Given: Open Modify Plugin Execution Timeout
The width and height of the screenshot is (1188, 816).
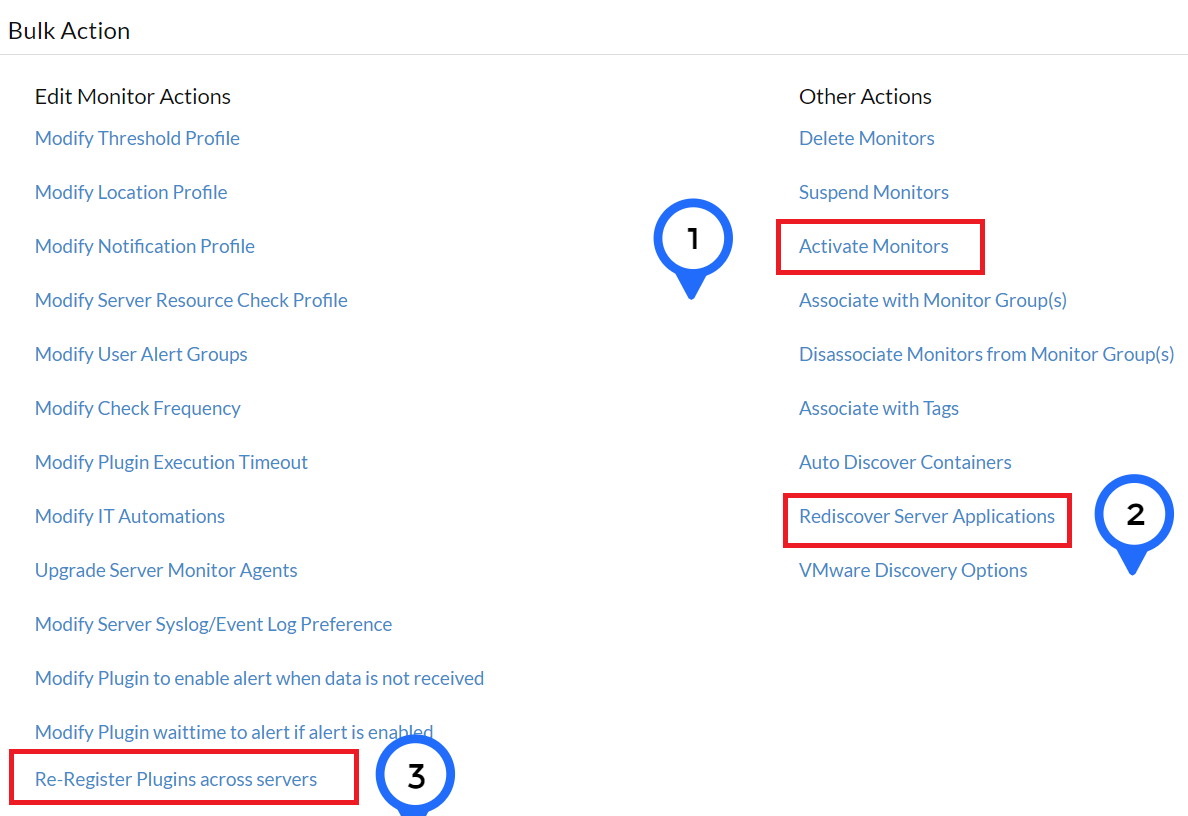Looking at the screenshot, I should tap(171, 462).
